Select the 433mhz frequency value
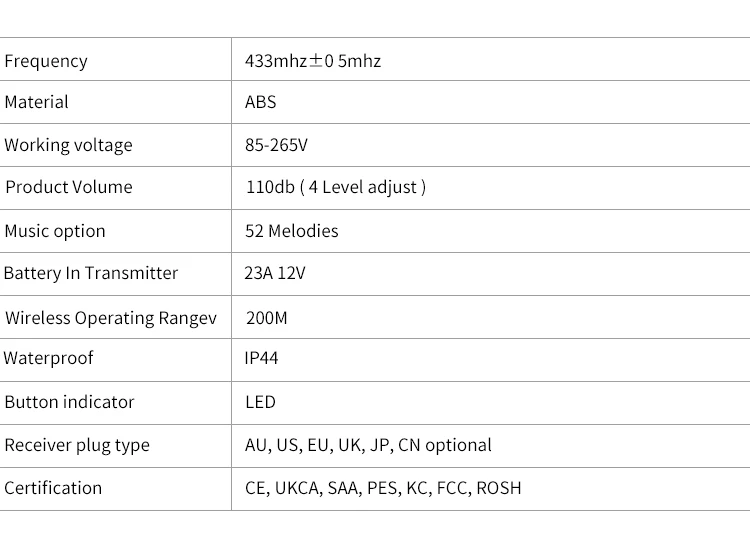 click(x=313, y=61)
